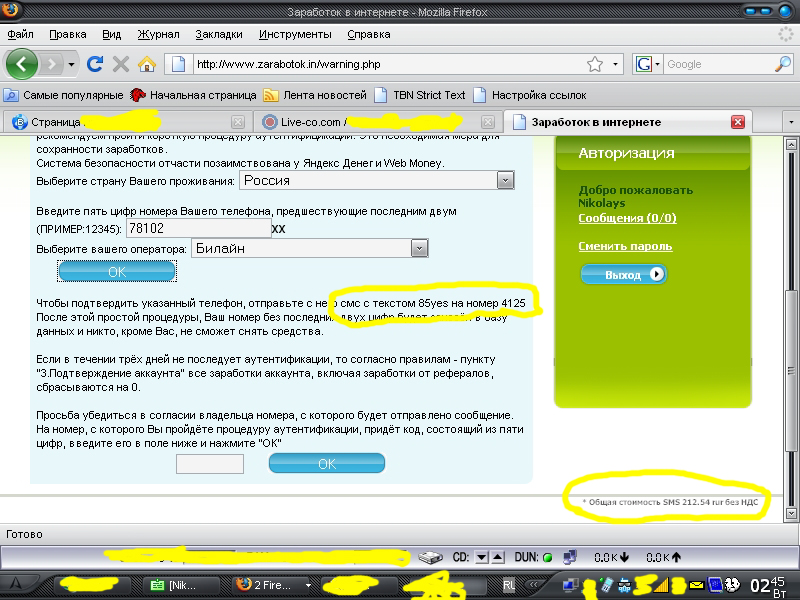Click the green Back navigation arrow
The image size is (800, 600).
click(x=22, y=64)
